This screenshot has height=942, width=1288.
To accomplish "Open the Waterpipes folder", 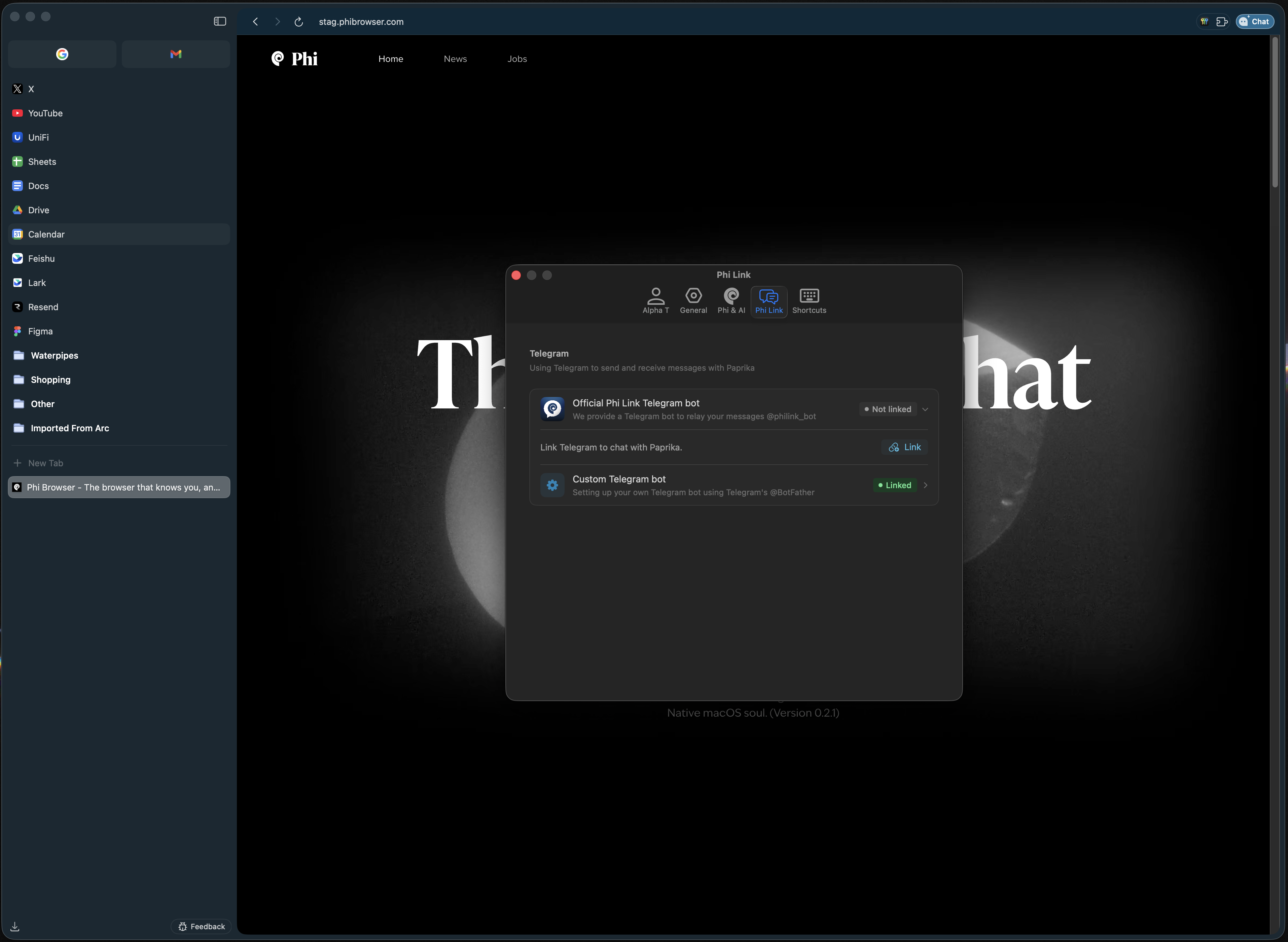I will [55, 355].
